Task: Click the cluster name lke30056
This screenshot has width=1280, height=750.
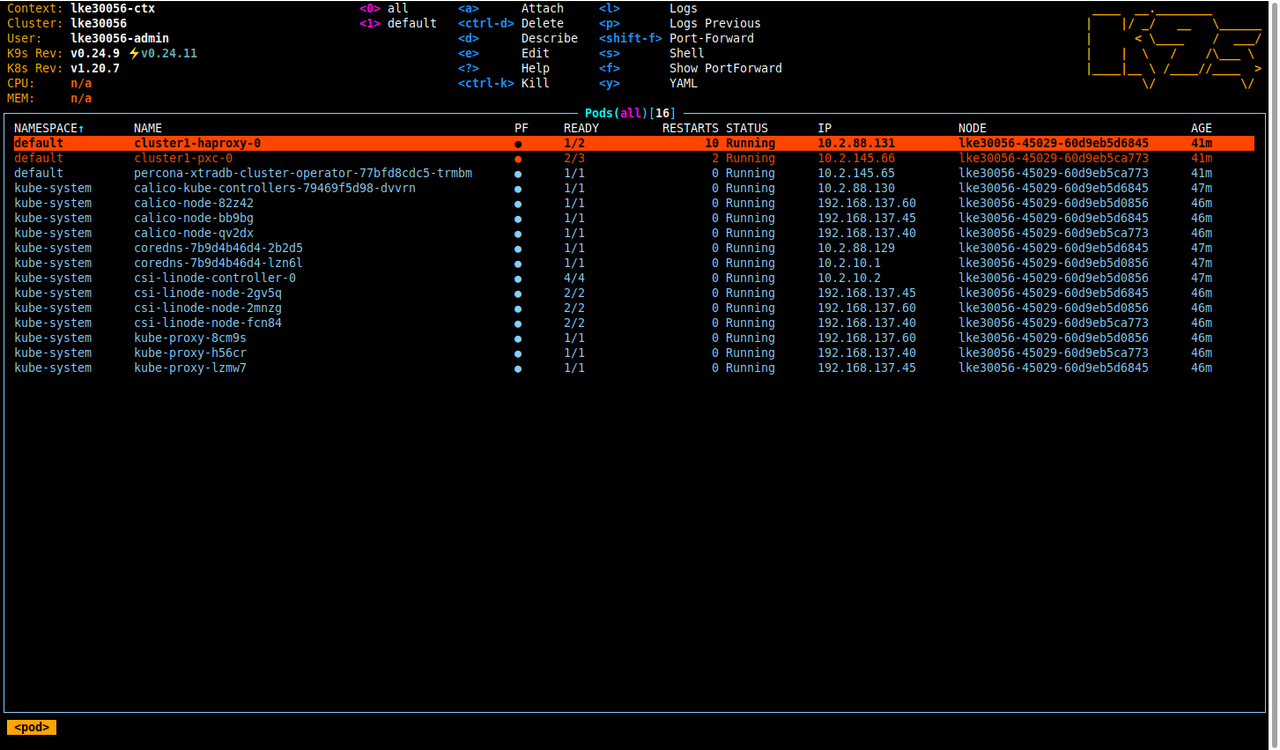Action: pyautogui.click(x=99, y=23)
